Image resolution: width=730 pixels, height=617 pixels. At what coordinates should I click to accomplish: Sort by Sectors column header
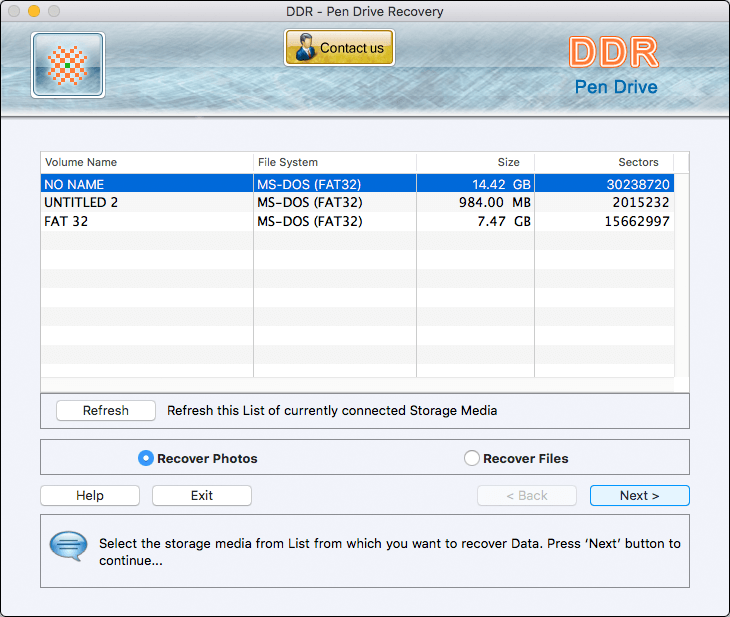pos(604,162)
